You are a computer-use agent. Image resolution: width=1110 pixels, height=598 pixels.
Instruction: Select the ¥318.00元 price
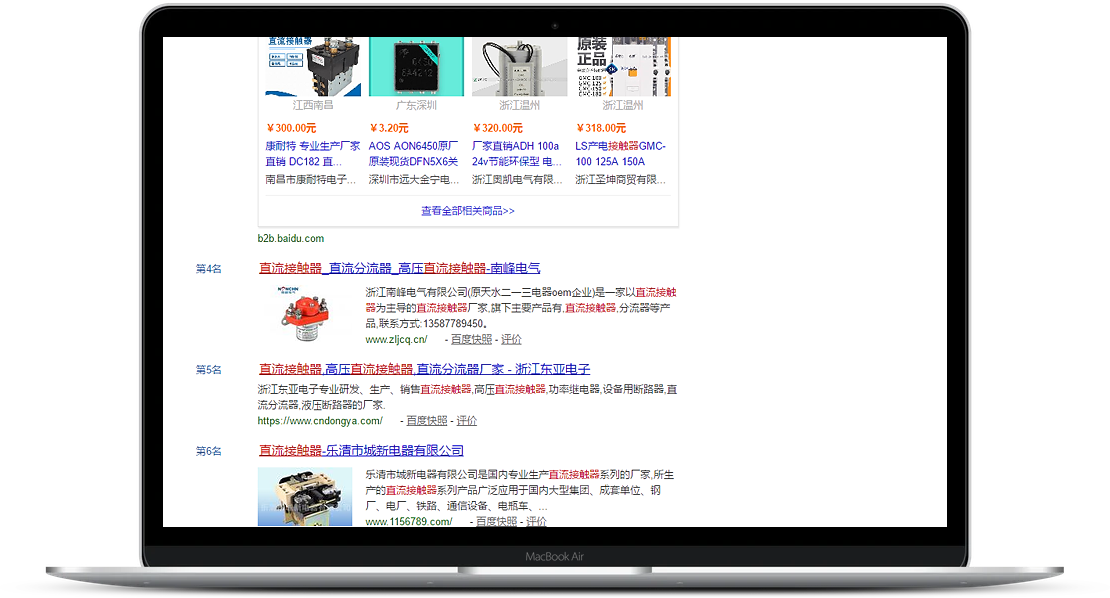point(601,128)
